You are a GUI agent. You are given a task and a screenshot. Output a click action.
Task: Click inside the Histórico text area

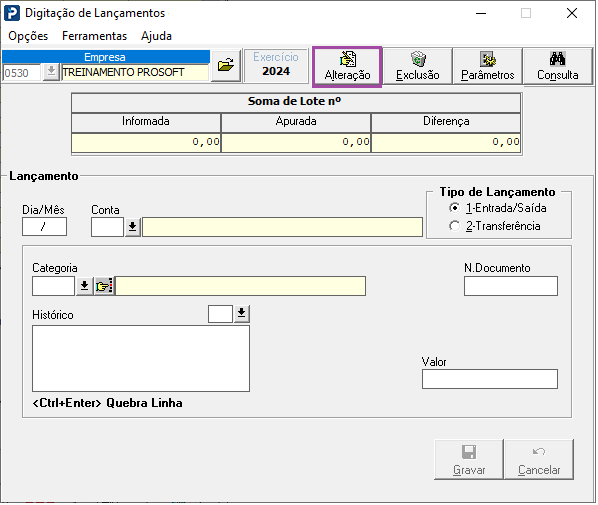(141, 359)
